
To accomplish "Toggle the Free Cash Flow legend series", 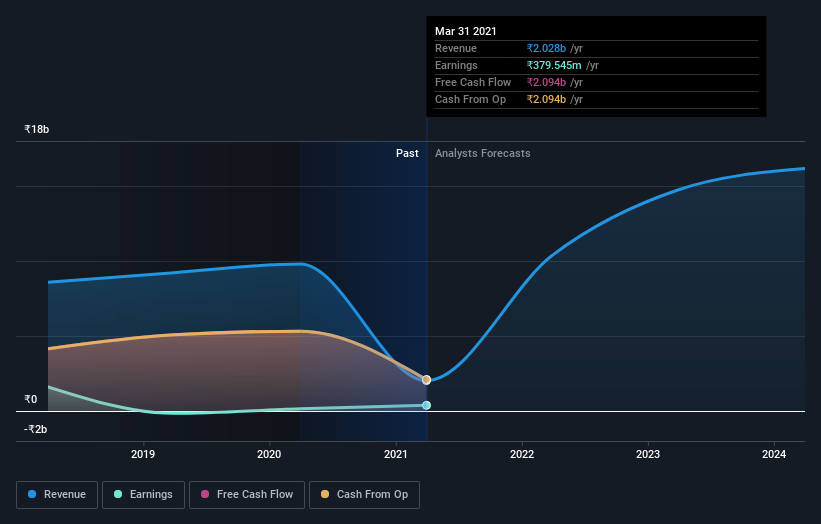I will (247, 495).
